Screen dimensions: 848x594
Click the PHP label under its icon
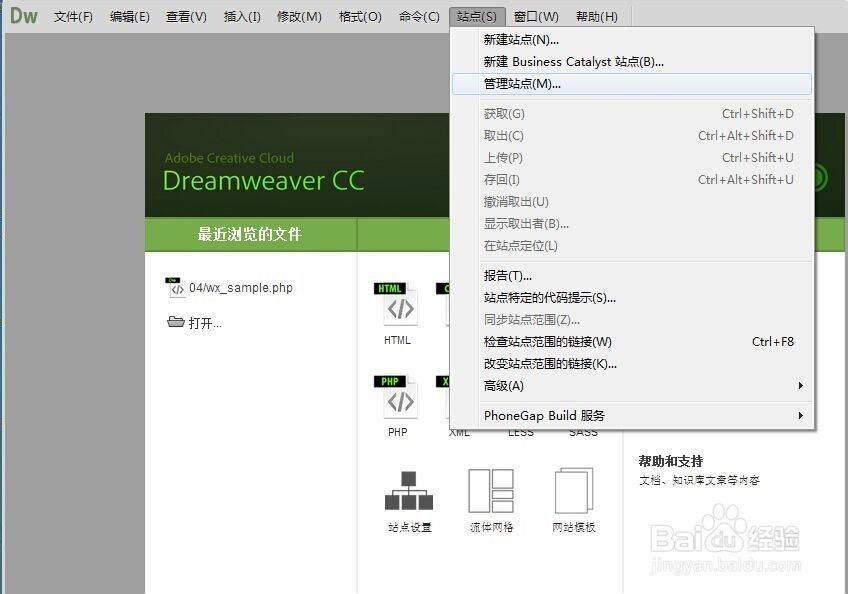pyautogui.click(x=398, y=432)
